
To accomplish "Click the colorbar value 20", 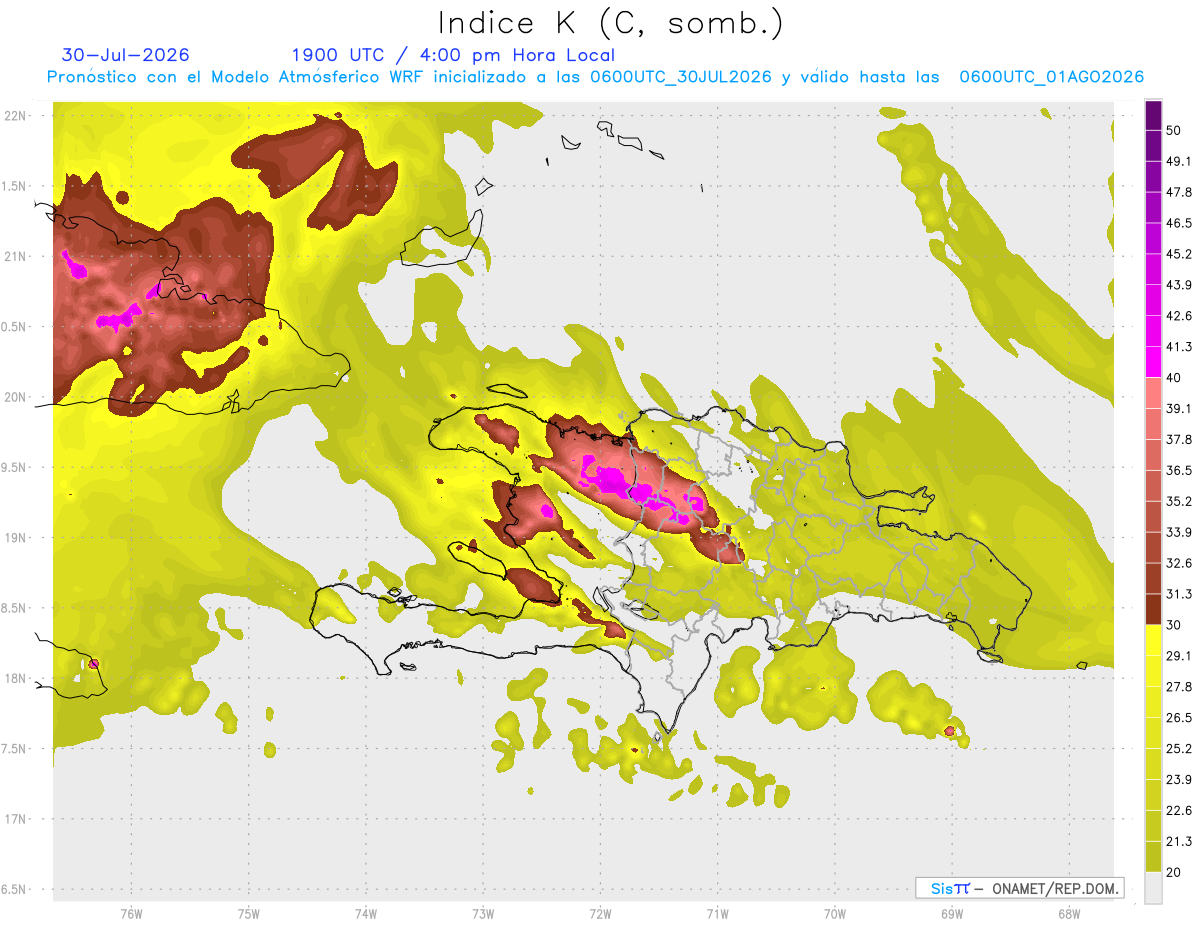I will (x=1173, y=873).
